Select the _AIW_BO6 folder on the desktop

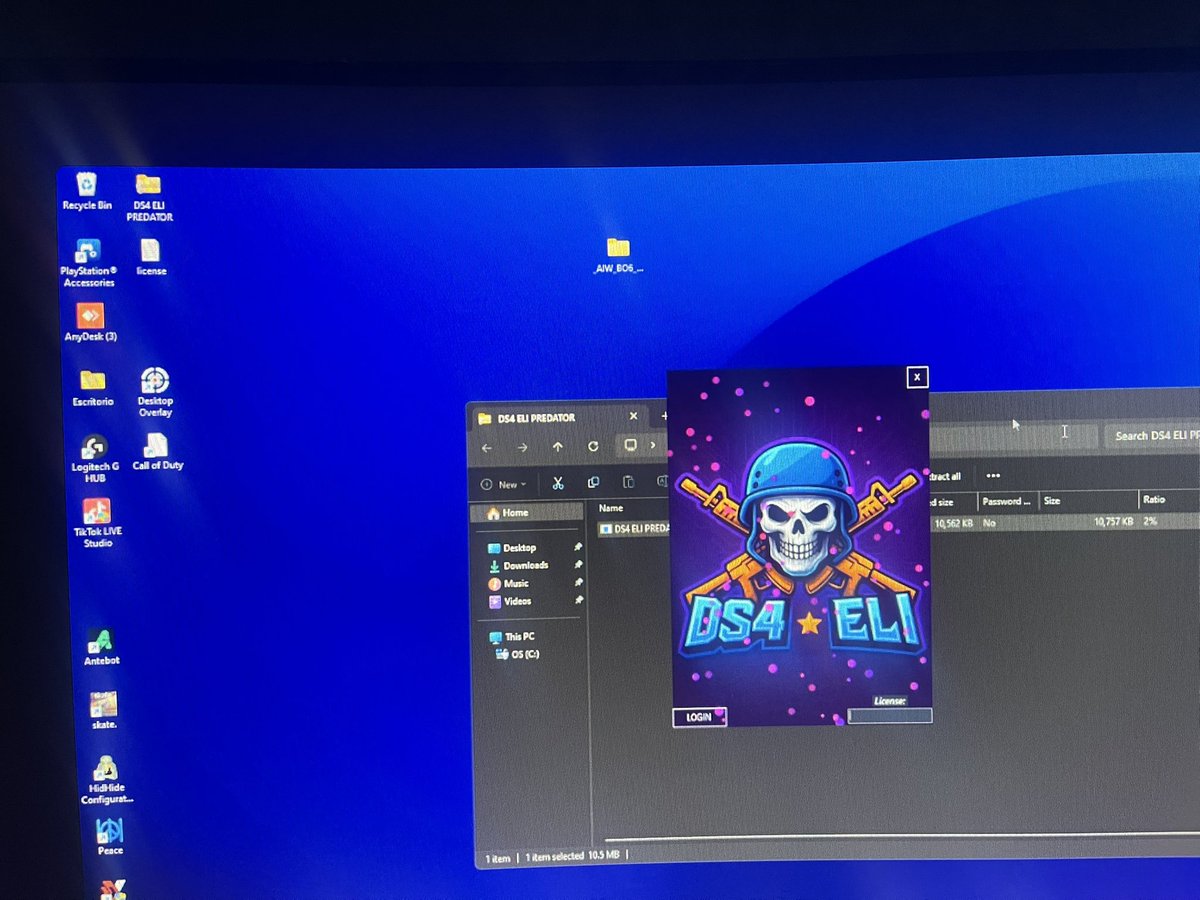click(618, 255)
